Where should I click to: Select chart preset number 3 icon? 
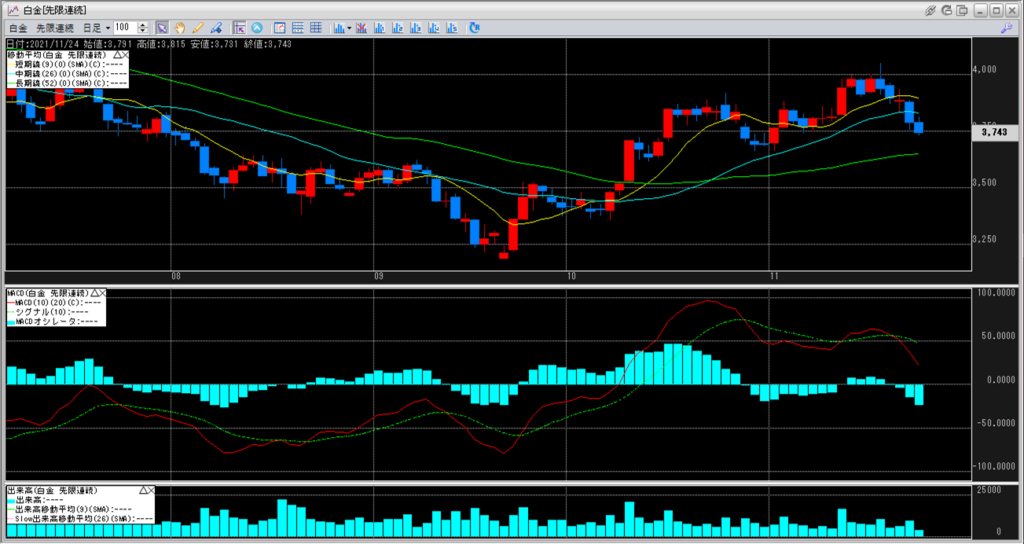pyautogui.click(x=415, y=28)
